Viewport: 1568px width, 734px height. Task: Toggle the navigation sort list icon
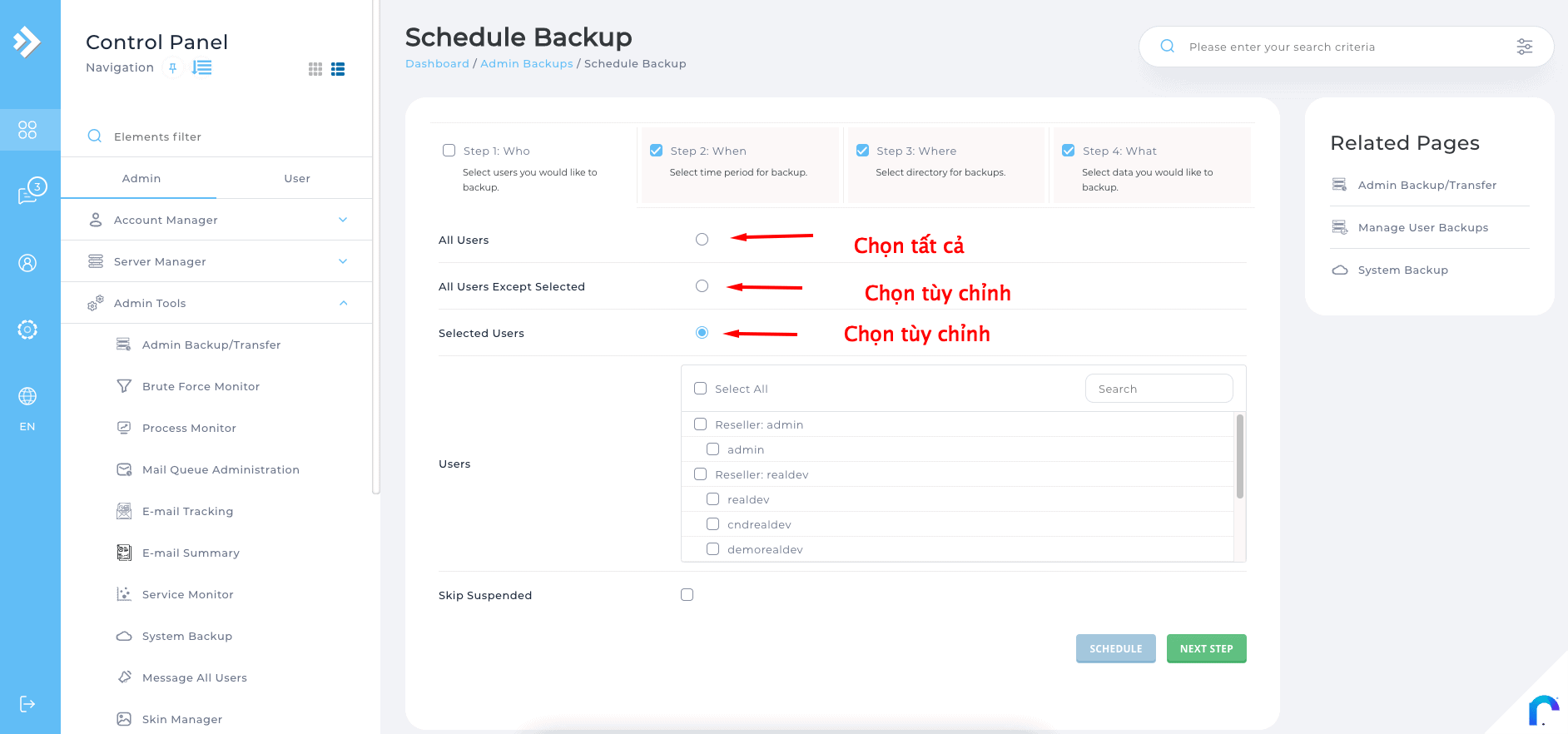click(x=201, y=67)
